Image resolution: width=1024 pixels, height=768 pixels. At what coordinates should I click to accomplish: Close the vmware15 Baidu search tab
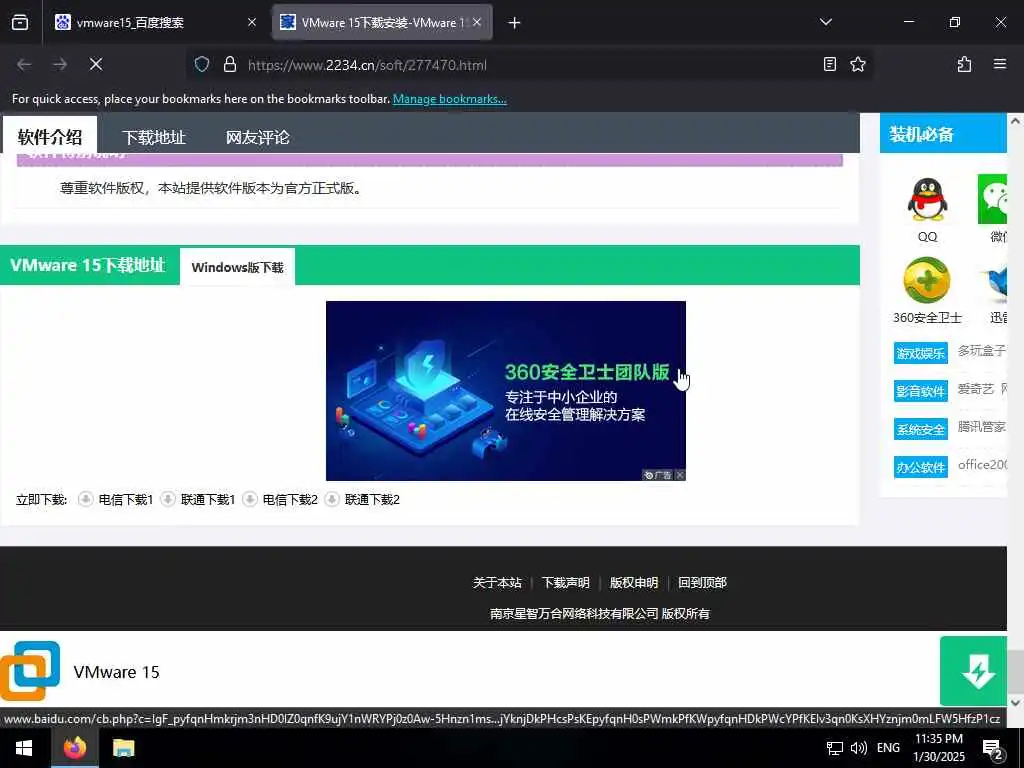tap(252, 22)
